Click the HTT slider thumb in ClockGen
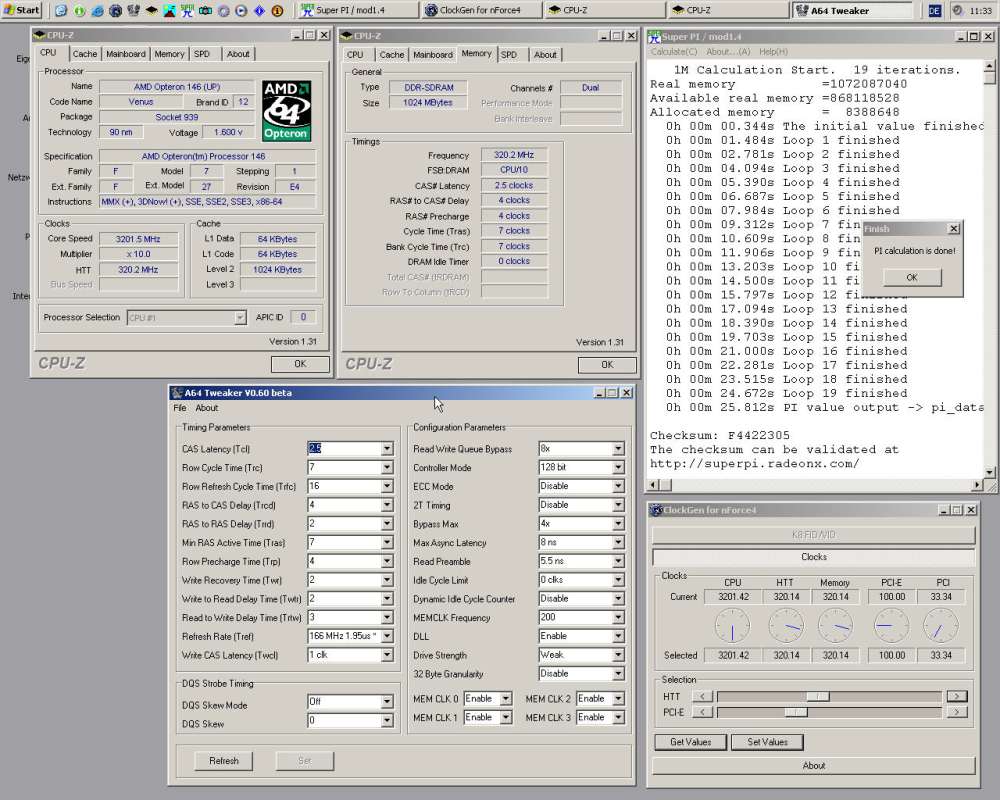This screenshot has height=800, width=1000. [818, 696]
